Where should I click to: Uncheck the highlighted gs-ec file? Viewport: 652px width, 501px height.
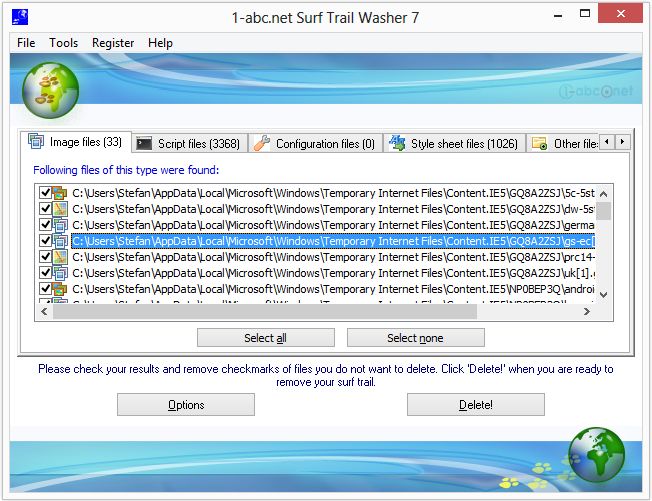[x=45, y=240]
